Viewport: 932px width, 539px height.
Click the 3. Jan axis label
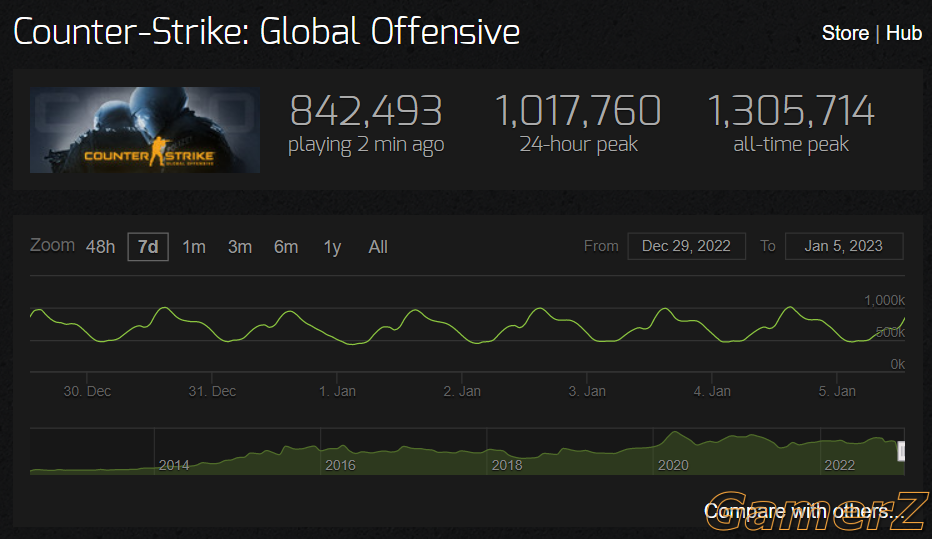[x=587, y=391]
